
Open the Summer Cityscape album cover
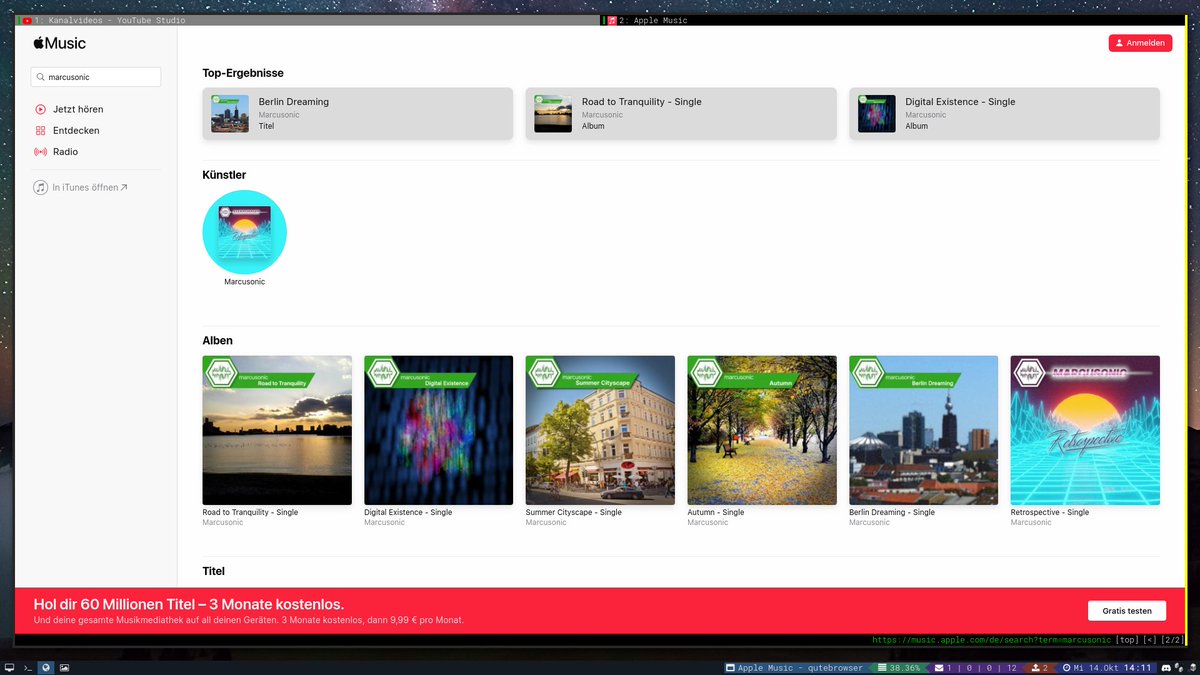pyautogui.click(x=600, y=430)
